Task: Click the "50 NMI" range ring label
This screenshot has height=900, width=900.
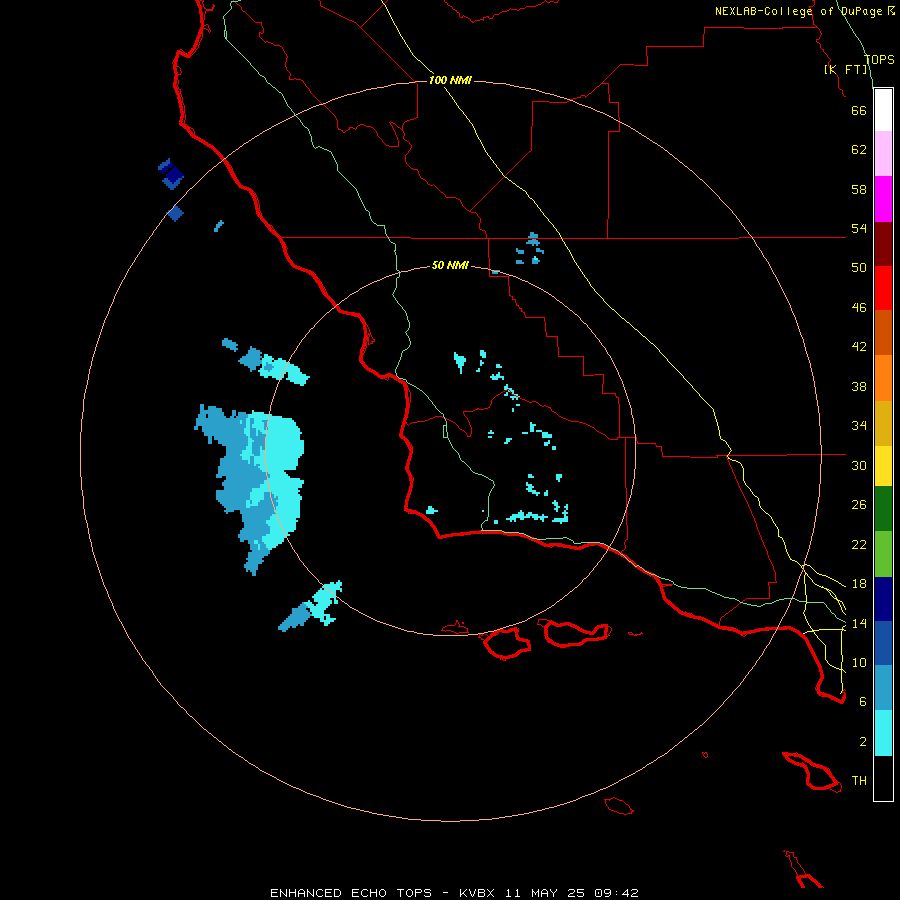Action: click(450, 265)
